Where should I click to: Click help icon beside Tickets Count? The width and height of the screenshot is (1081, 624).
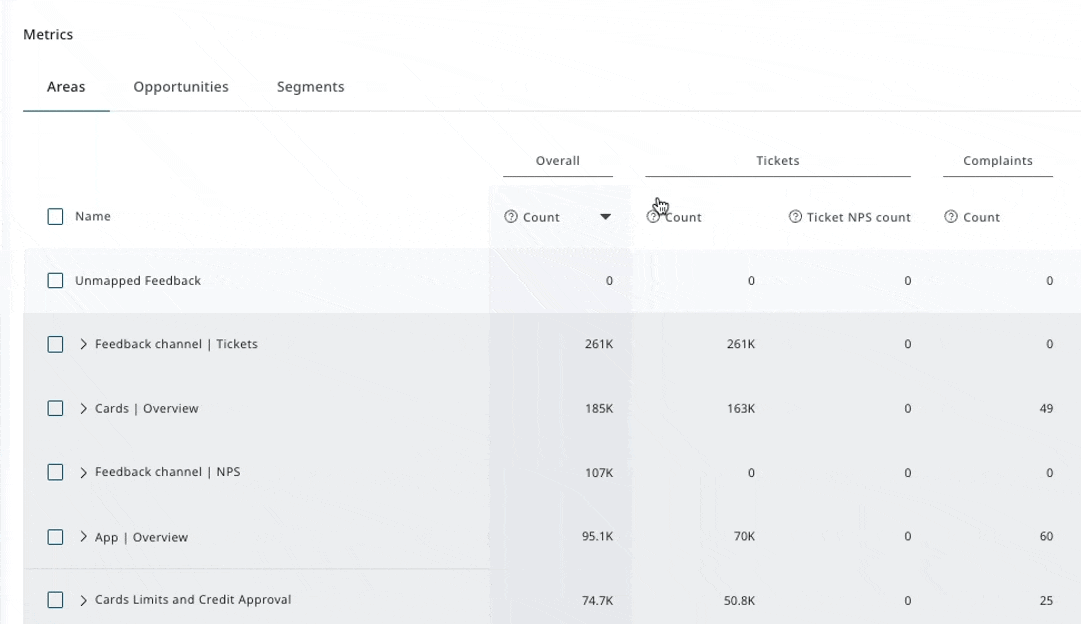coord(653,217)
